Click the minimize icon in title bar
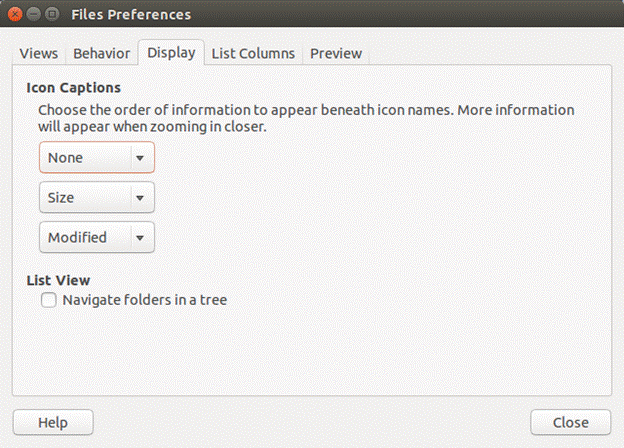The height and width of the screenshot is (448, 624). coord(34,15)
